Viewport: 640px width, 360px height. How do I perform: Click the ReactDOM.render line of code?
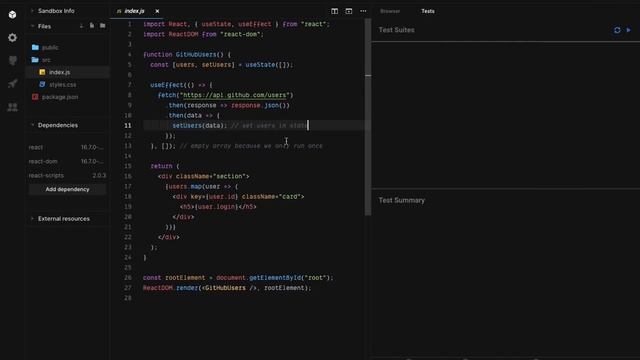[x=227, y=288]
